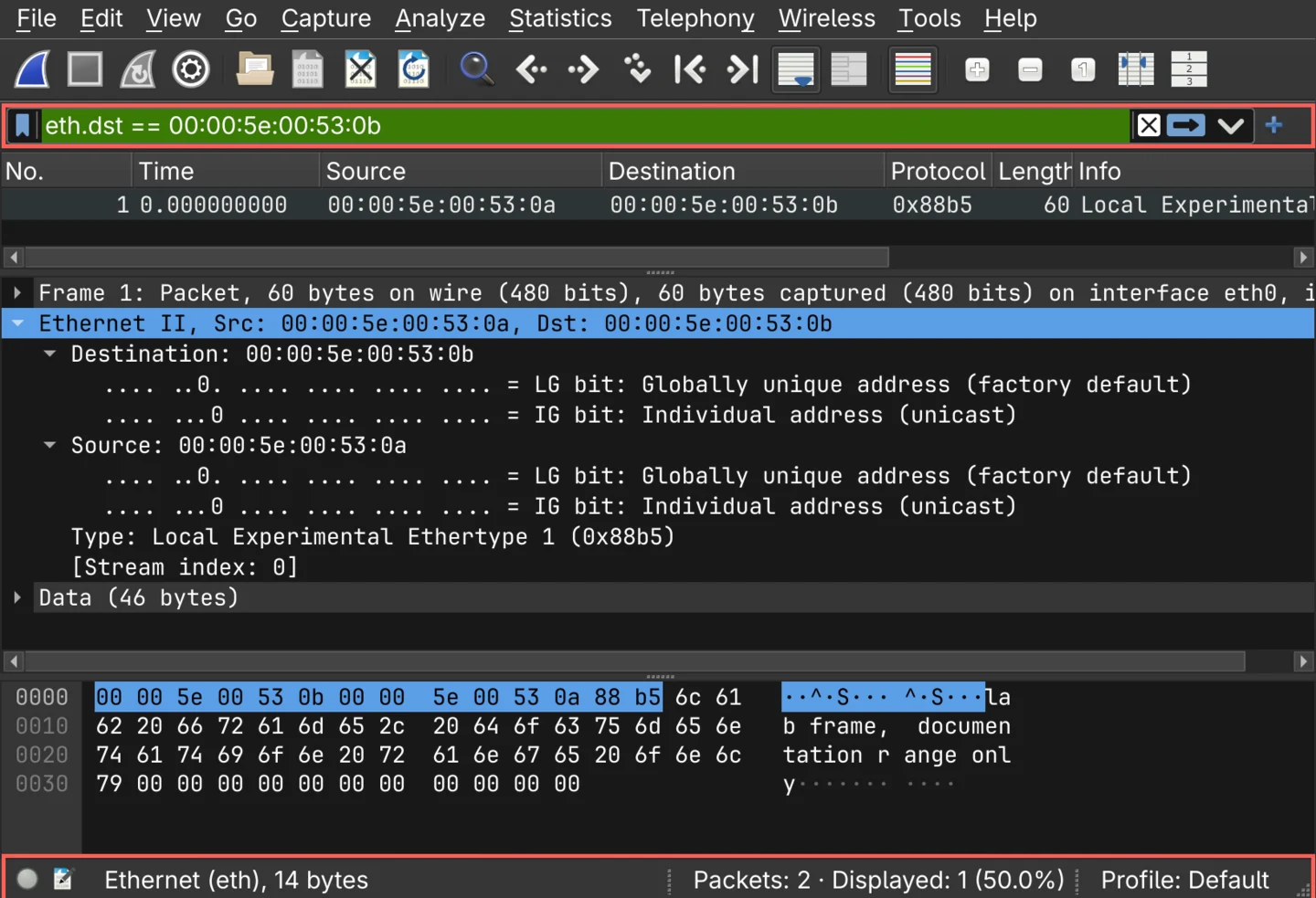Jump to the last packet
Image resolution: width=1316 pixels, height=898 pixels.
tap(743, 69)
